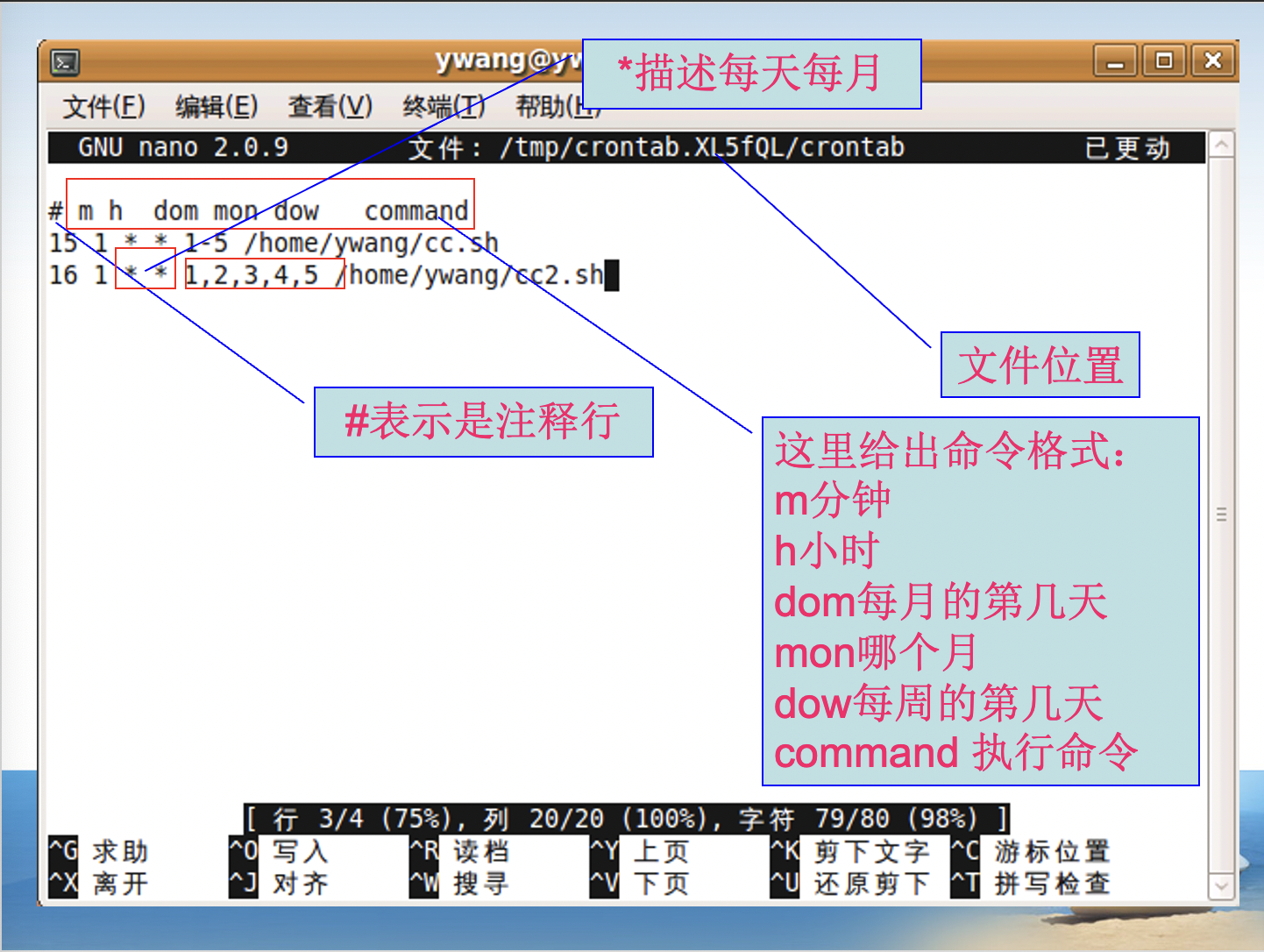Open the 文件(F) menu
Viewport: 1264px width, 952px height.
[103, 107]
